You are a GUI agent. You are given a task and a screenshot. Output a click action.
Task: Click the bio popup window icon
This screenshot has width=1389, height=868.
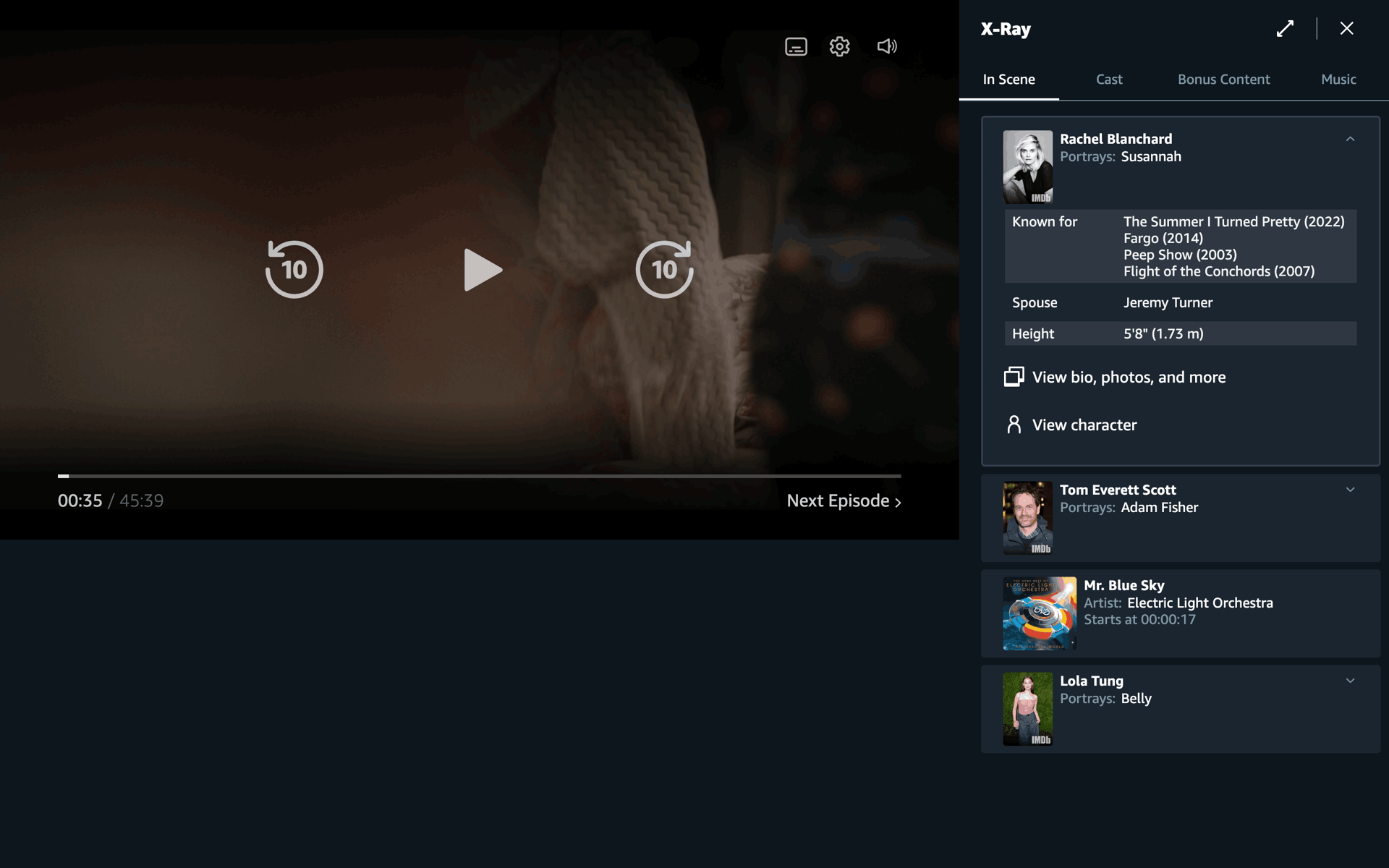pos(1014,377)
